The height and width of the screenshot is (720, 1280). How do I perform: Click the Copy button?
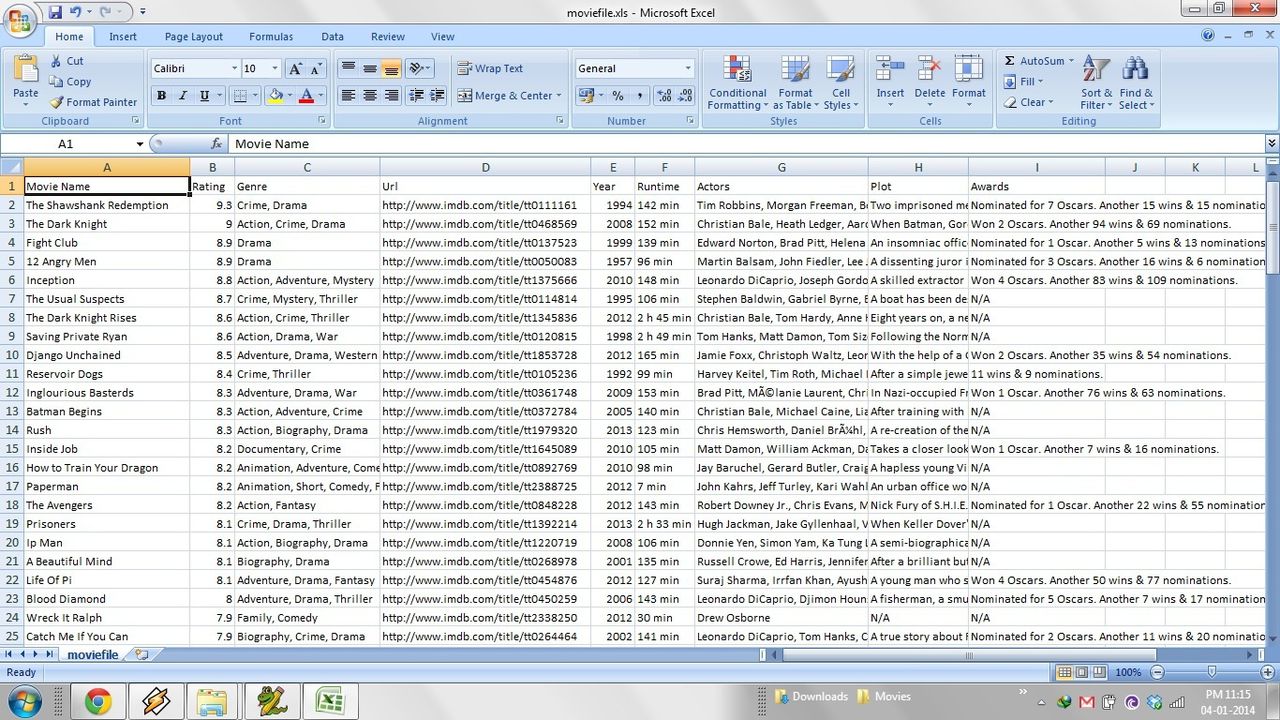[x=71, y=82]
